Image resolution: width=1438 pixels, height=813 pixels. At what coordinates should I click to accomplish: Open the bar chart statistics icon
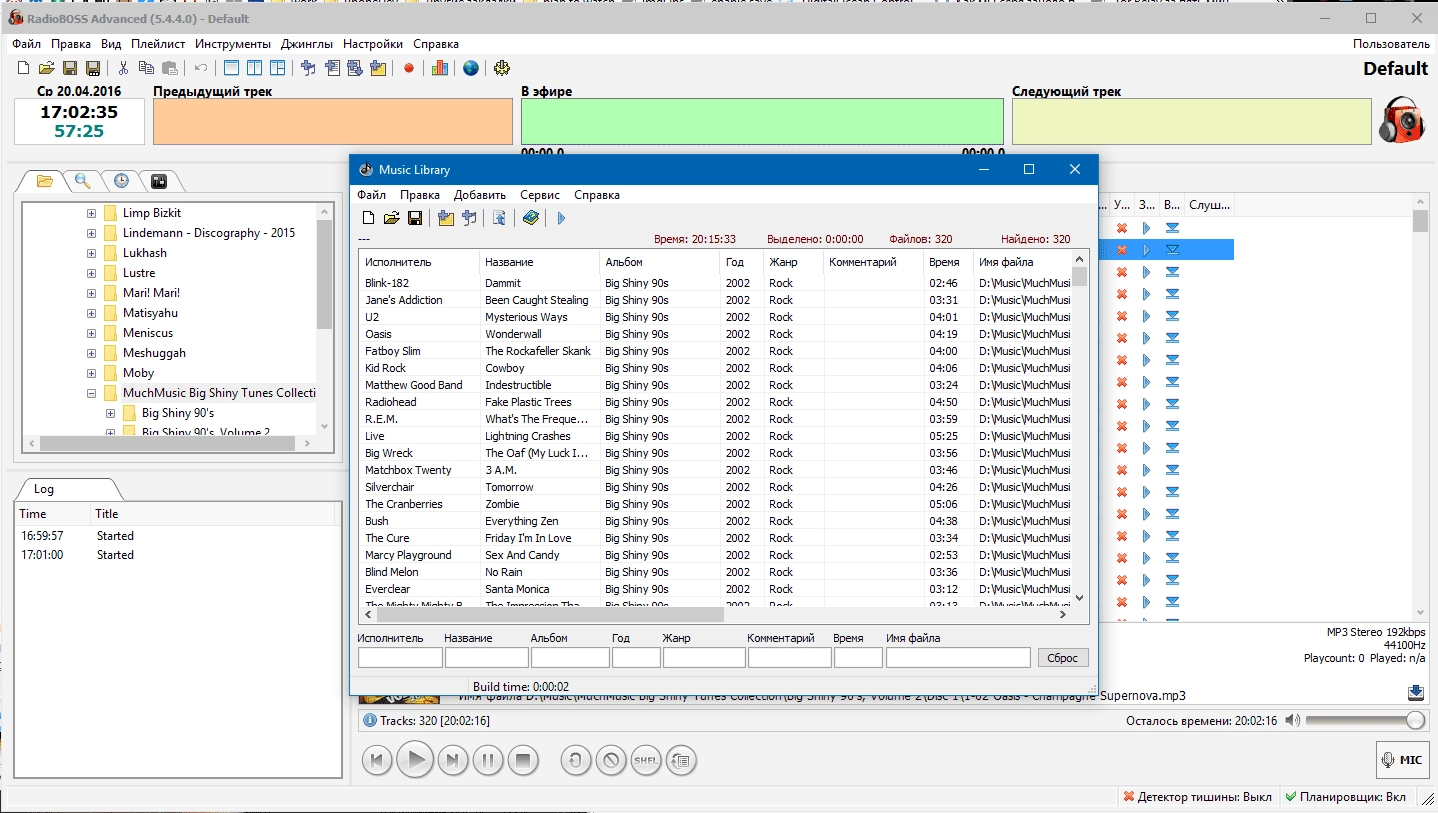pyautogui.click(x=440, y=68)
